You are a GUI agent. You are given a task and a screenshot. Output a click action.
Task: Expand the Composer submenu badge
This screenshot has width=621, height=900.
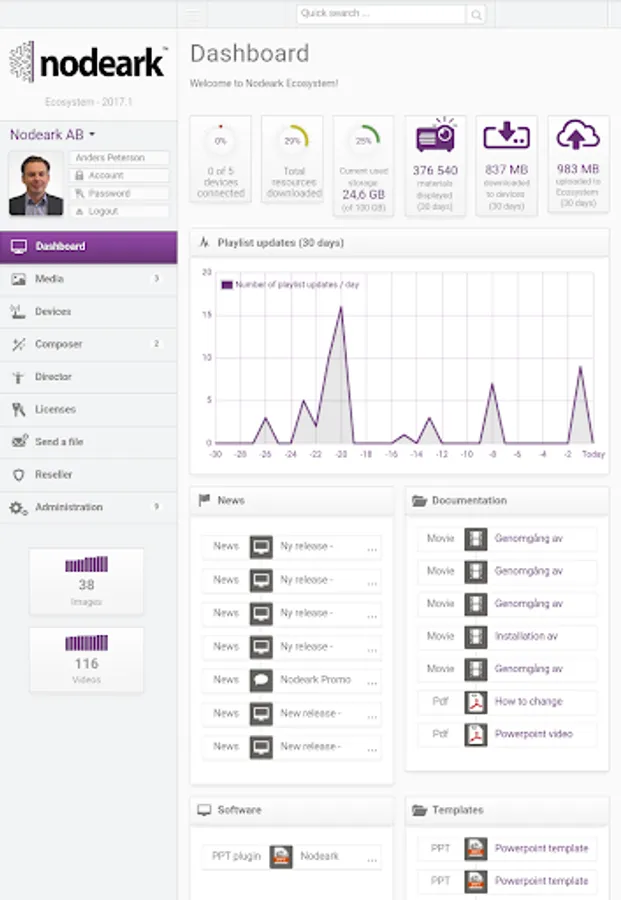157,344
